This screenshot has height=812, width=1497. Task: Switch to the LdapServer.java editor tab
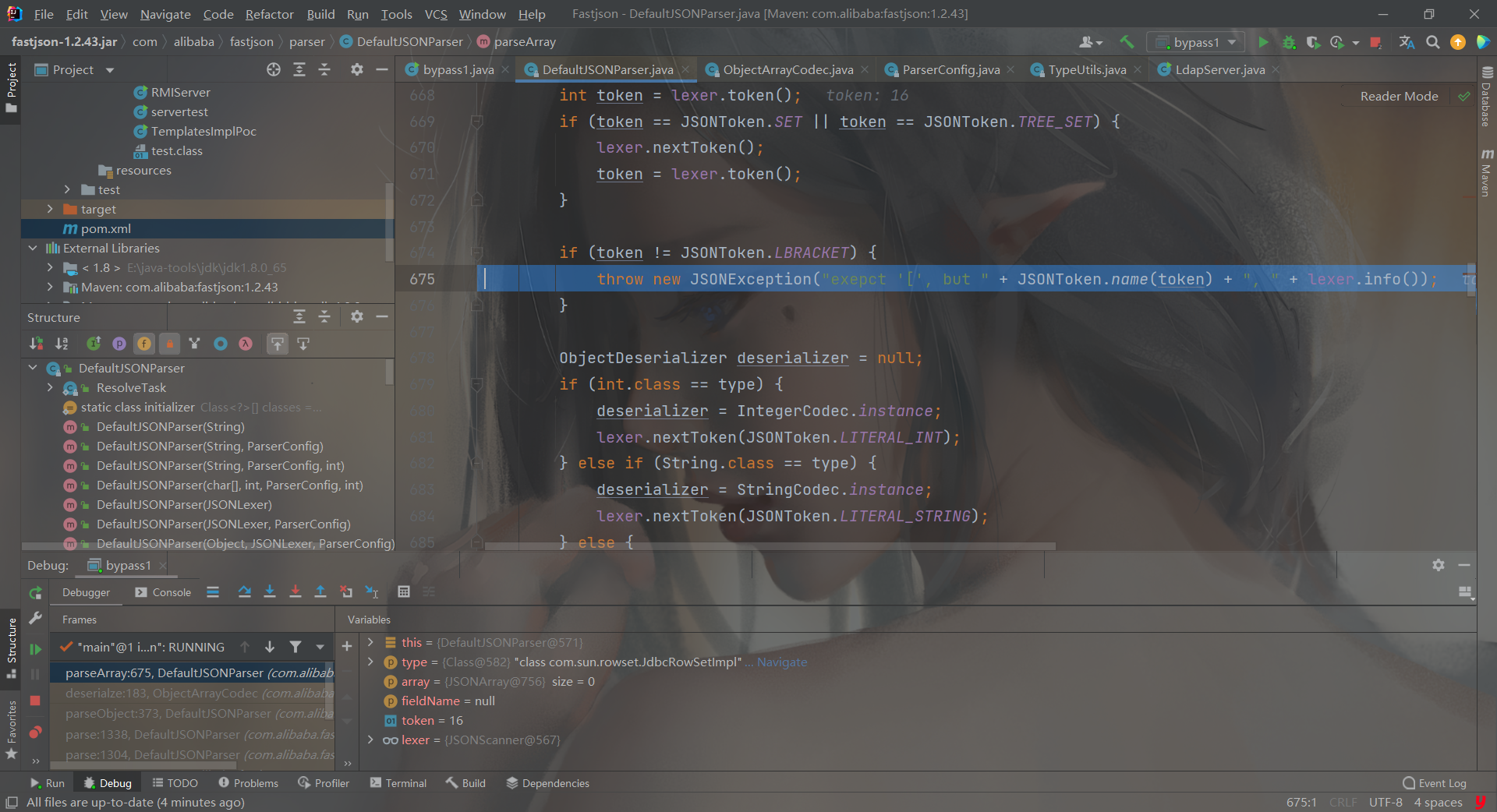click(1219, 69)
